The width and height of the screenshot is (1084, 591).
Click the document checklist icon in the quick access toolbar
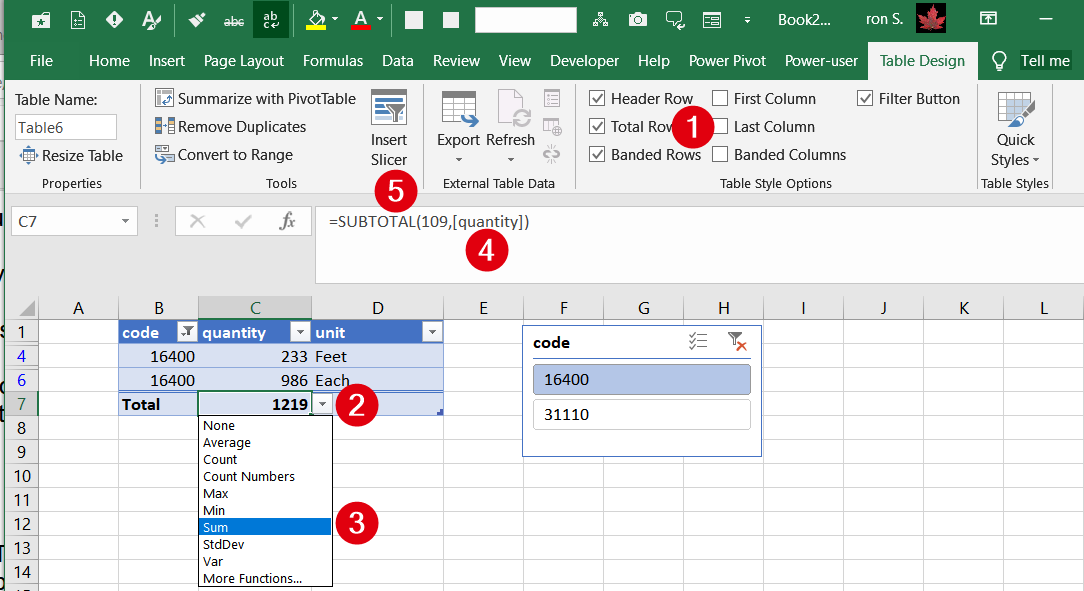[x=78, y=20]
